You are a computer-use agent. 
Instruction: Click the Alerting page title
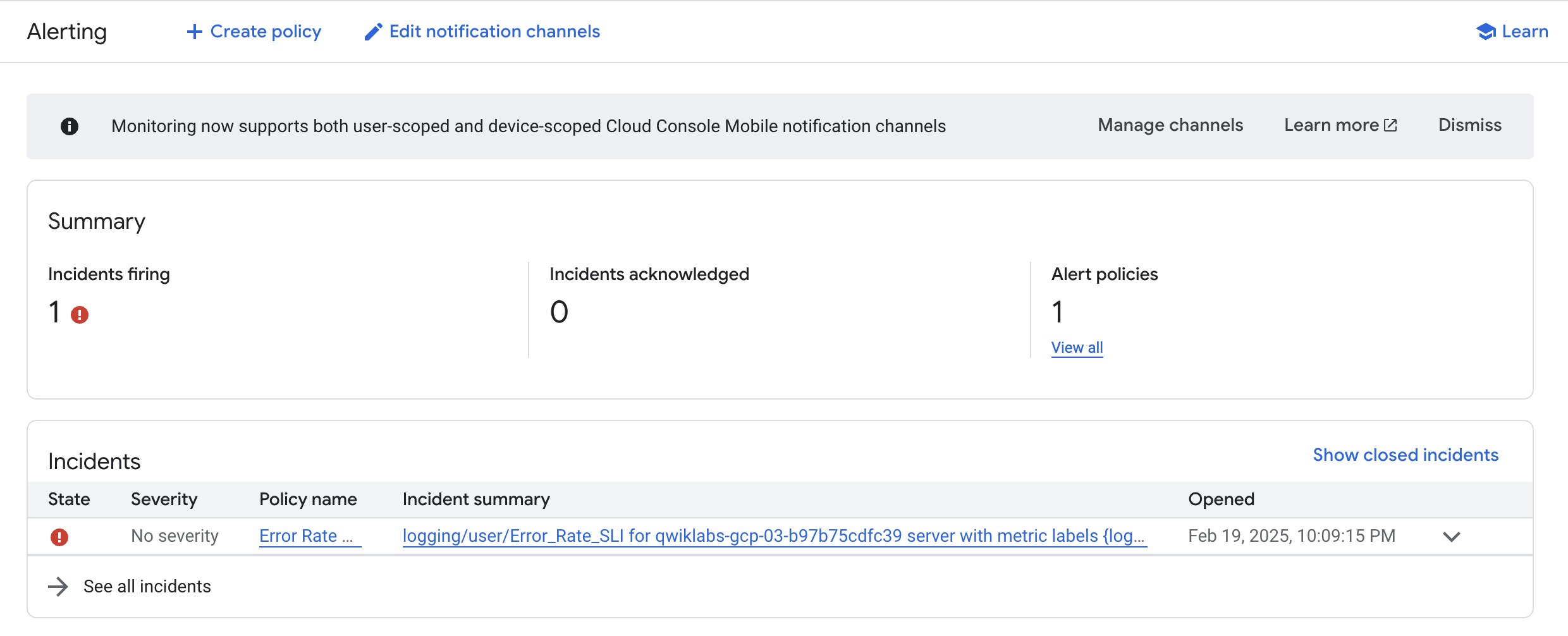pyautogui.click(x=67, y=32)
